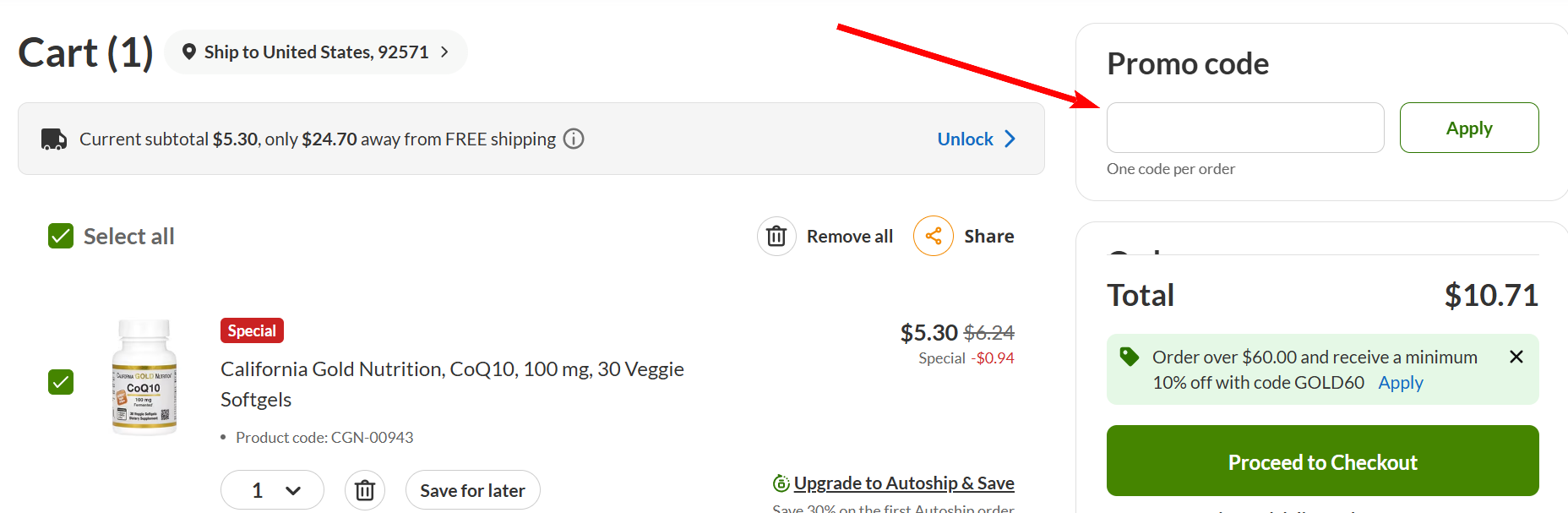Viewport: 1568px width, 513px height.
Task: Dismiss the GOLD60 promo banner
Action: [x=1516, y=357]
